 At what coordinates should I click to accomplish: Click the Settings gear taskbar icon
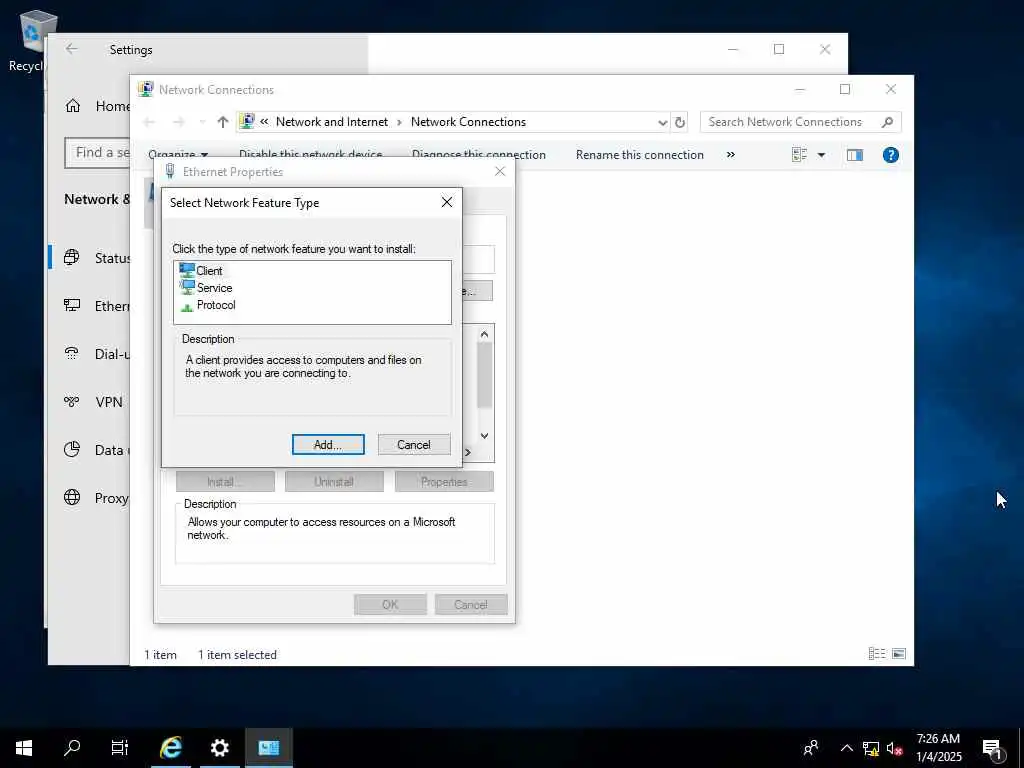[x=219, y=748]
